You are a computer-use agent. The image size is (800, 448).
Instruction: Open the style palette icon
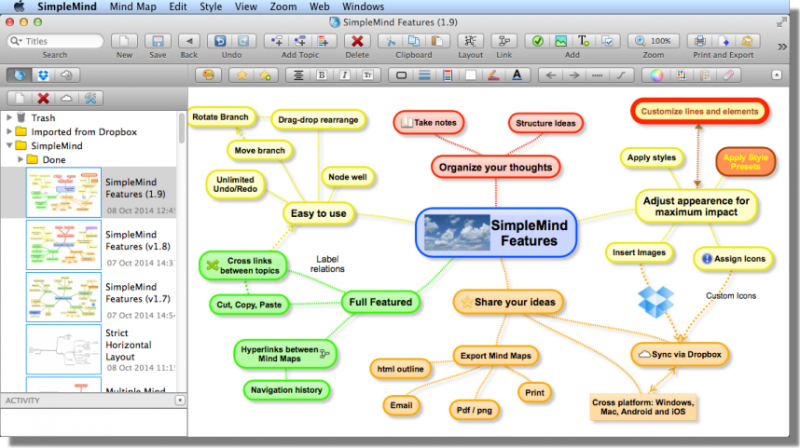pos(208,75)
